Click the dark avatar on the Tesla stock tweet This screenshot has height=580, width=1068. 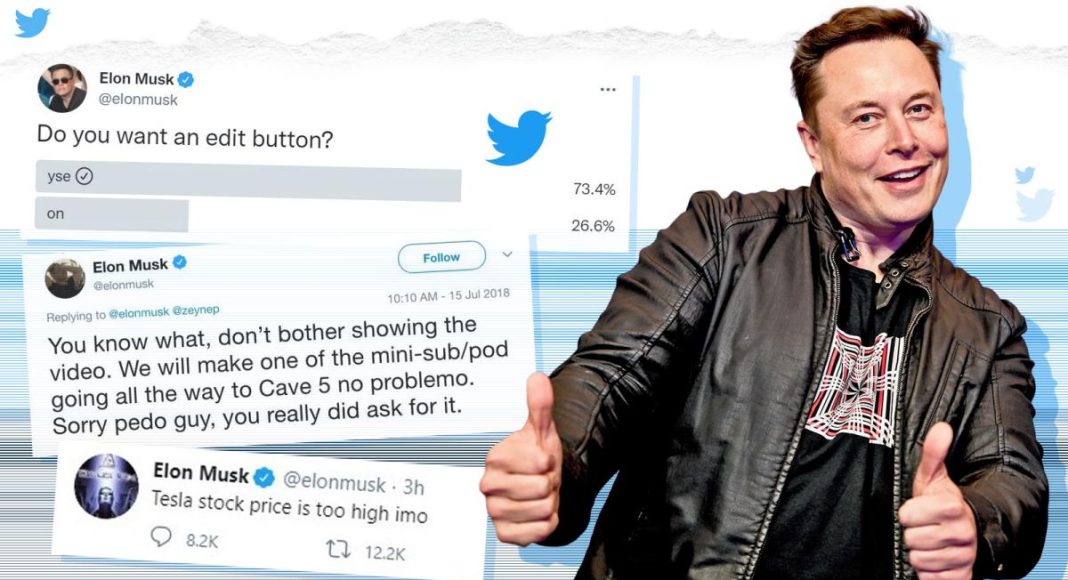click(x=106, y=486)
